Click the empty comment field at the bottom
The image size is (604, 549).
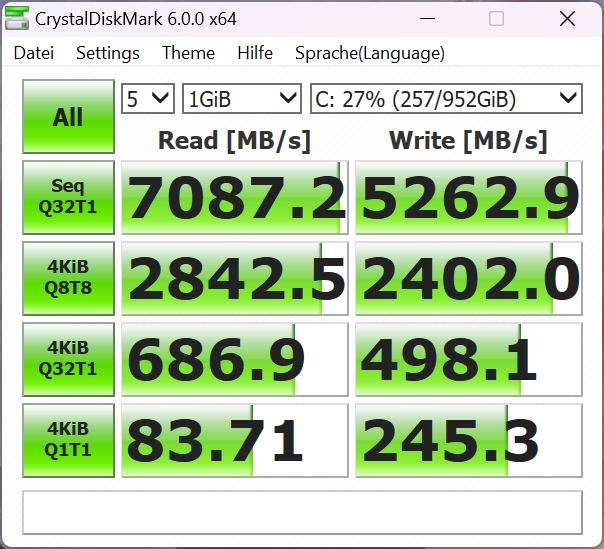coord(302,512)
